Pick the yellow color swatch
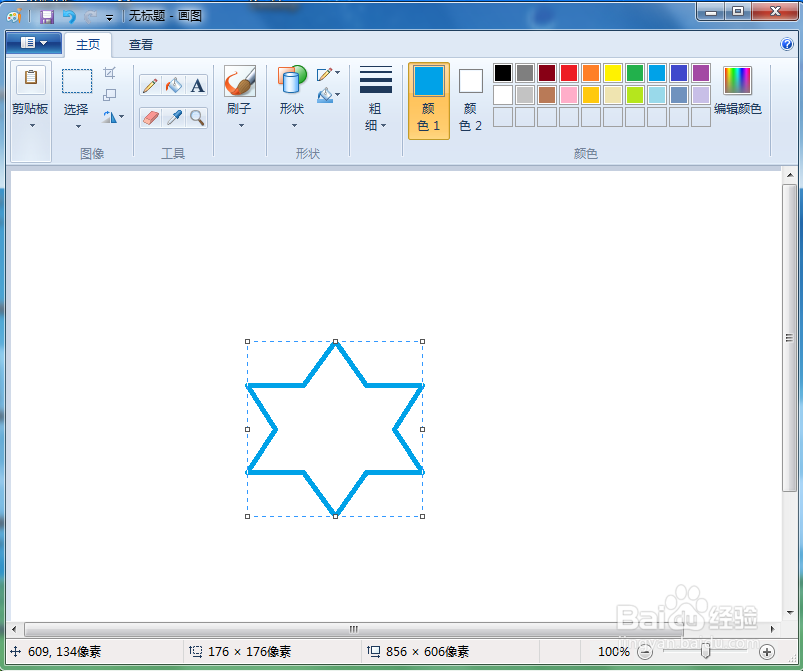Image resolution: width=803 pixels, height=671 pixels. (613, 73)
